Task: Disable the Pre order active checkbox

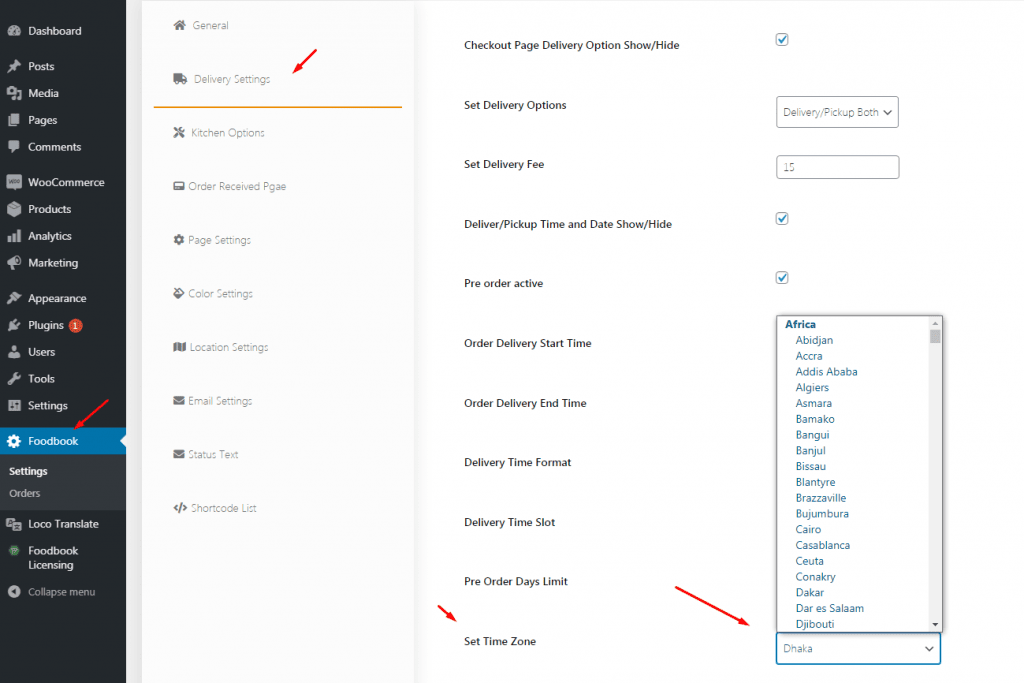Action: point(782,278)
